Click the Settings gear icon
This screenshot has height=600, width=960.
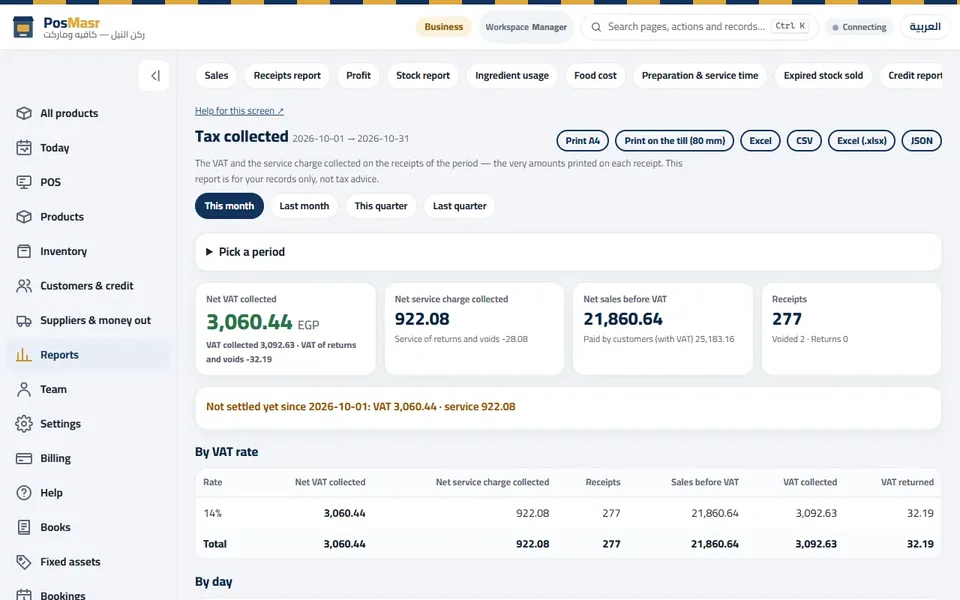click(x=24, y=424)
